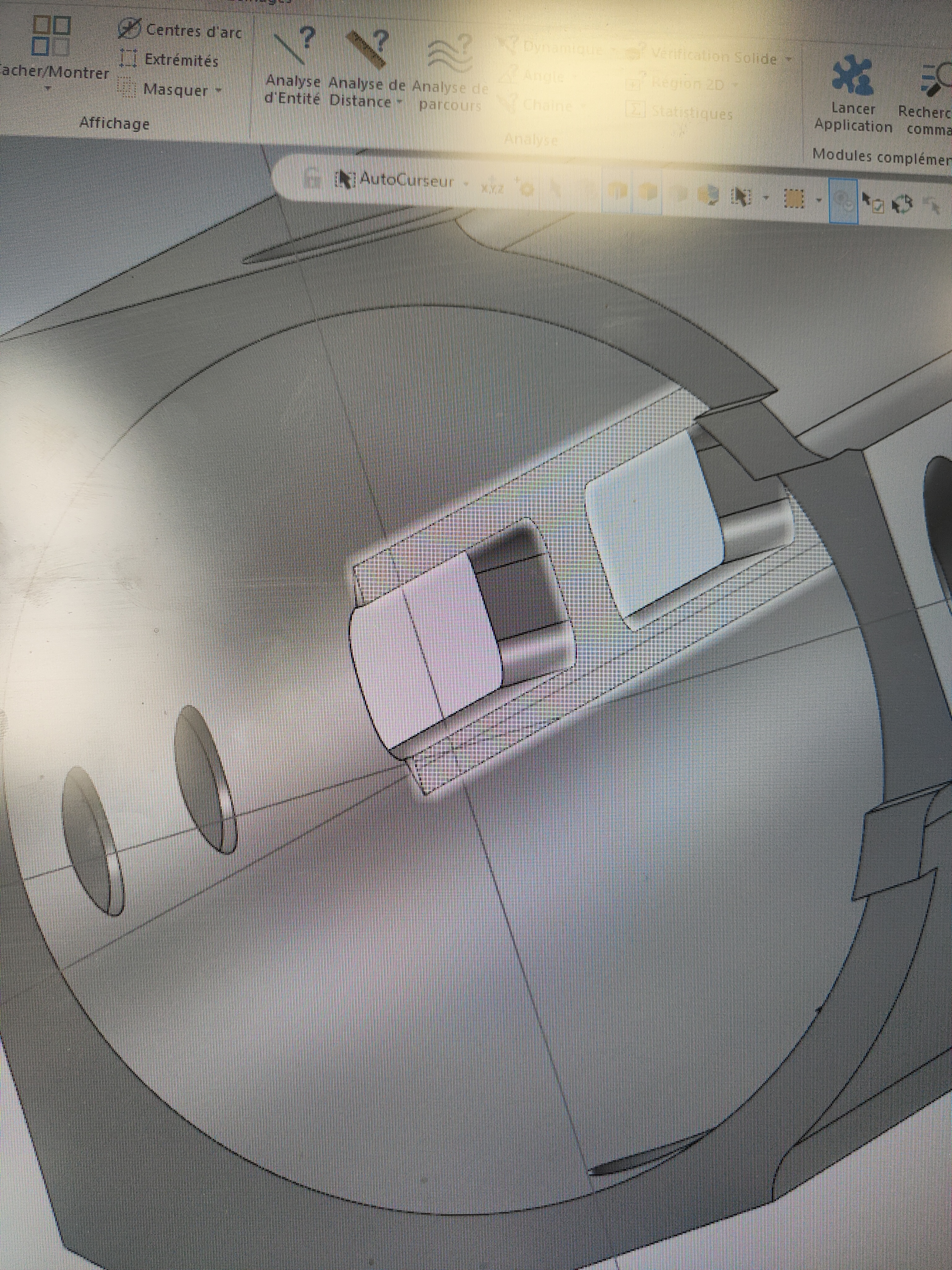The image size is (952, 1270).
Task: Click the solid body selection sphere icon
Action: tap(709, 195)
